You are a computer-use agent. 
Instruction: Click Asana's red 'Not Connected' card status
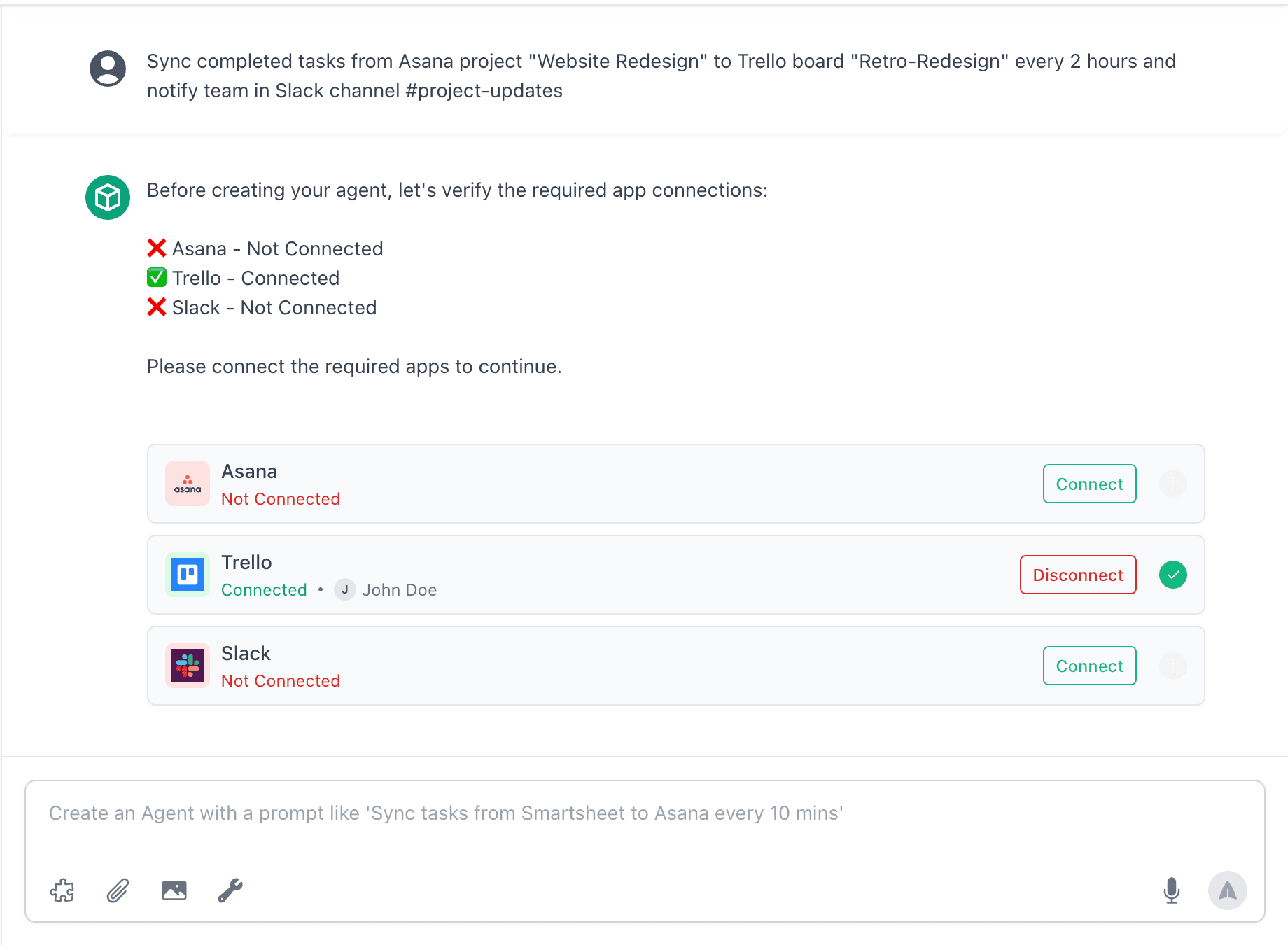281,499
